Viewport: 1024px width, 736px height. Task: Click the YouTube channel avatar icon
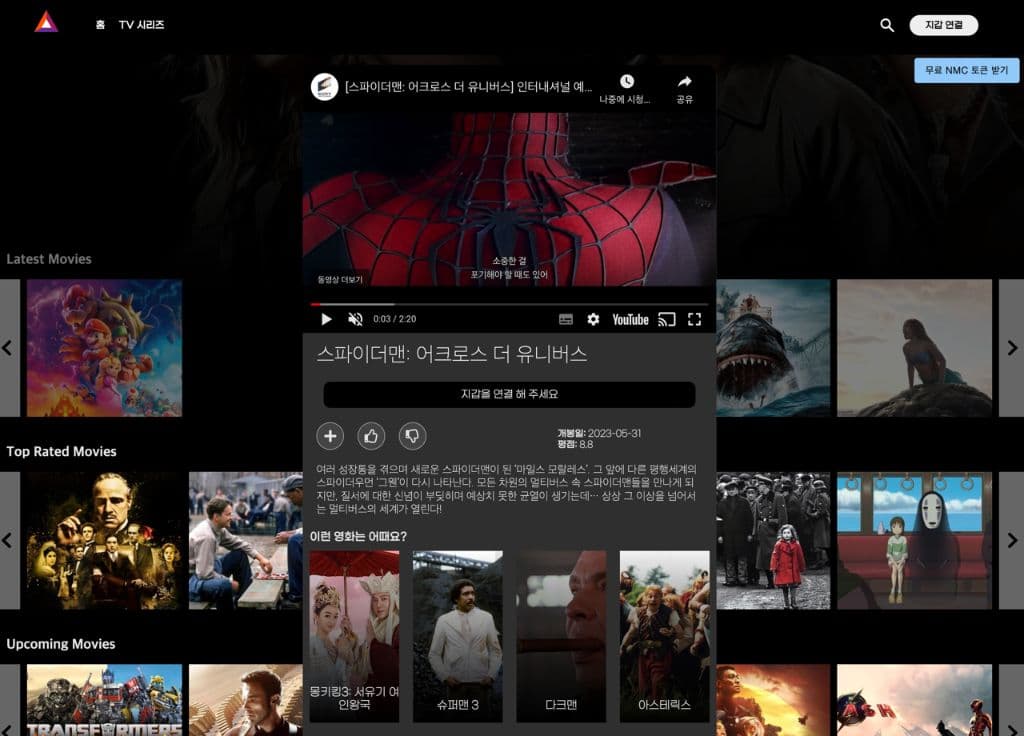(x=325, y=87)
